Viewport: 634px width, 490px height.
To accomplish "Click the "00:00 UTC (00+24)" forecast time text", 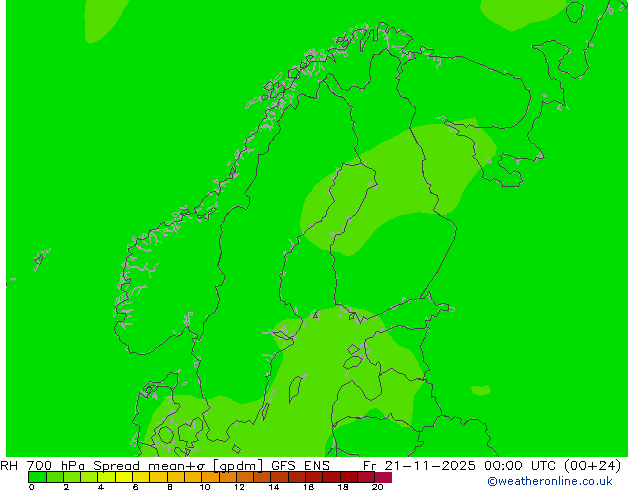I will click(552, 466).
